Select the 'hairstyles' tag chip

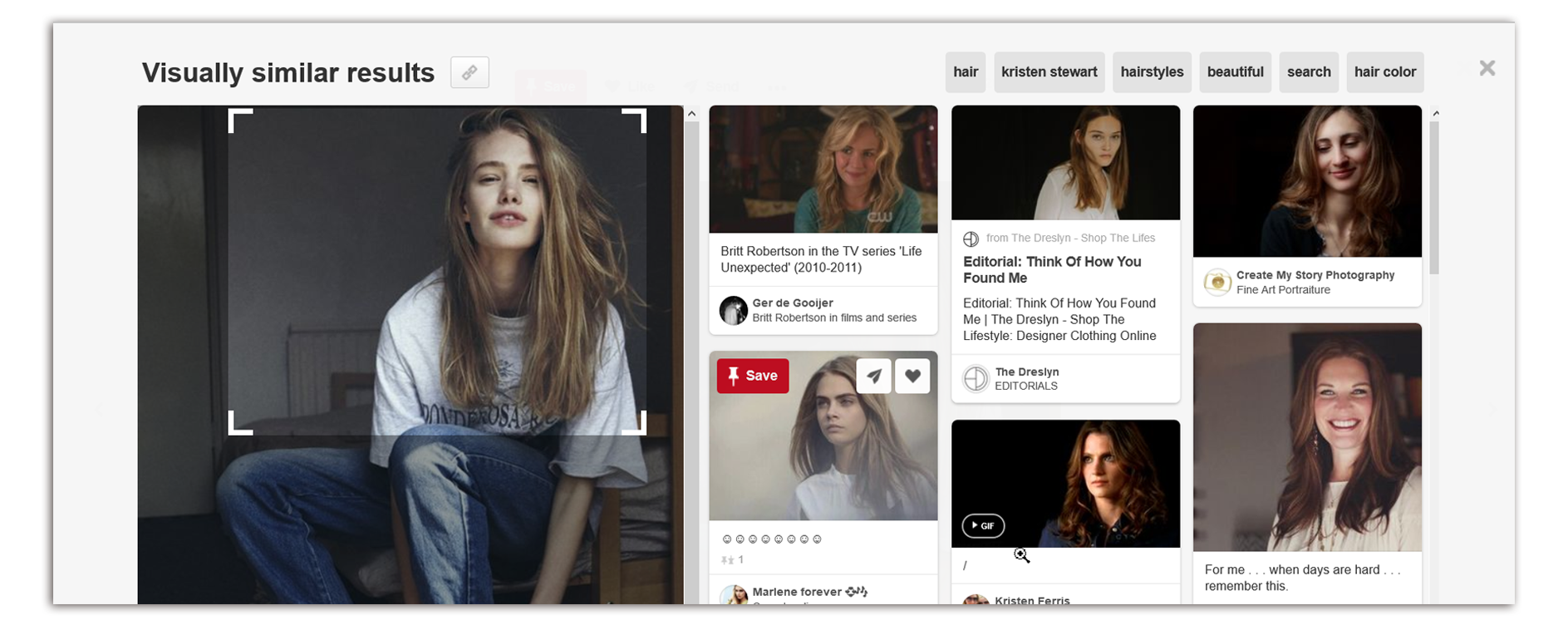(1152, 72)
